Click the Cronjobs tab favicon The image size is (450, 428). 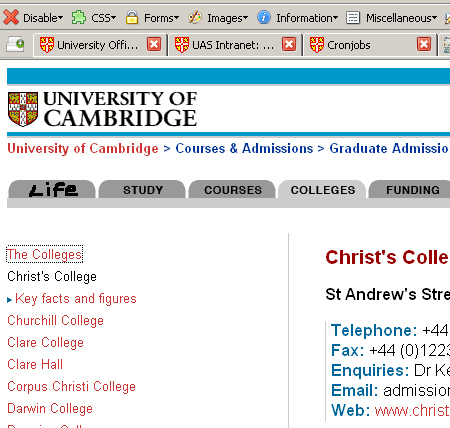tap(317, 45)
